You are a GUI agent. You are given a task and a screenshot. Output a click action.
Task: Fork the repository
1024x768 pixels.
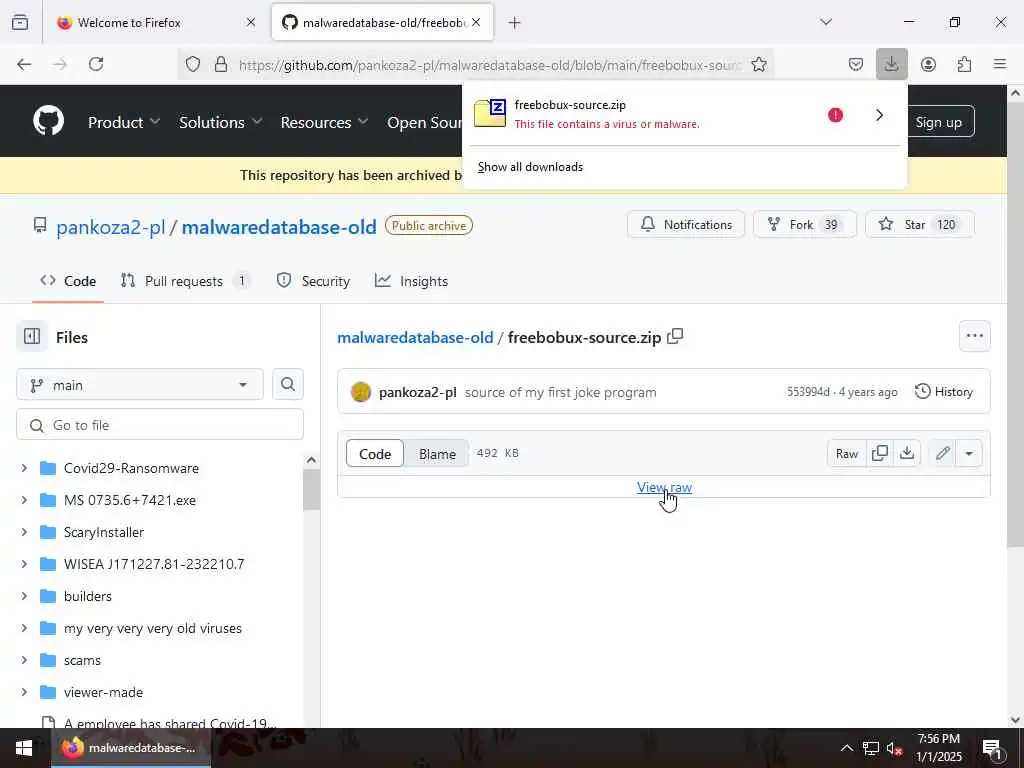pos(805,224)
